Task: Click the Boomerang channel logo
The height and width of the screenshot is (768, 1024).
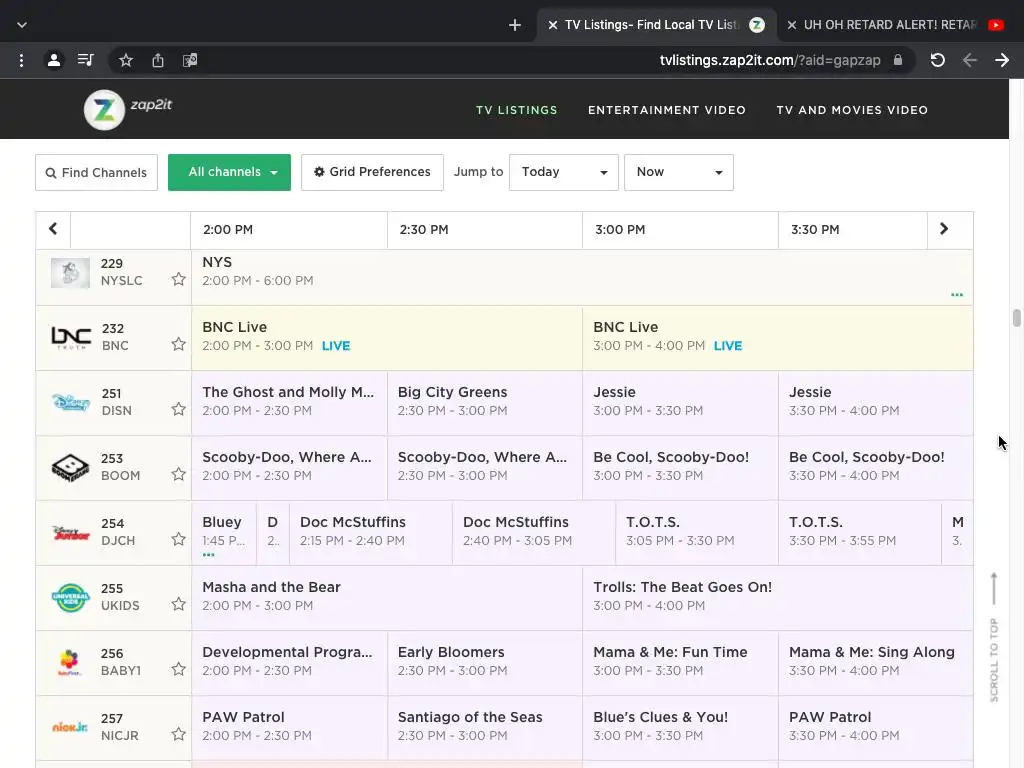Action: pos(71,468)
